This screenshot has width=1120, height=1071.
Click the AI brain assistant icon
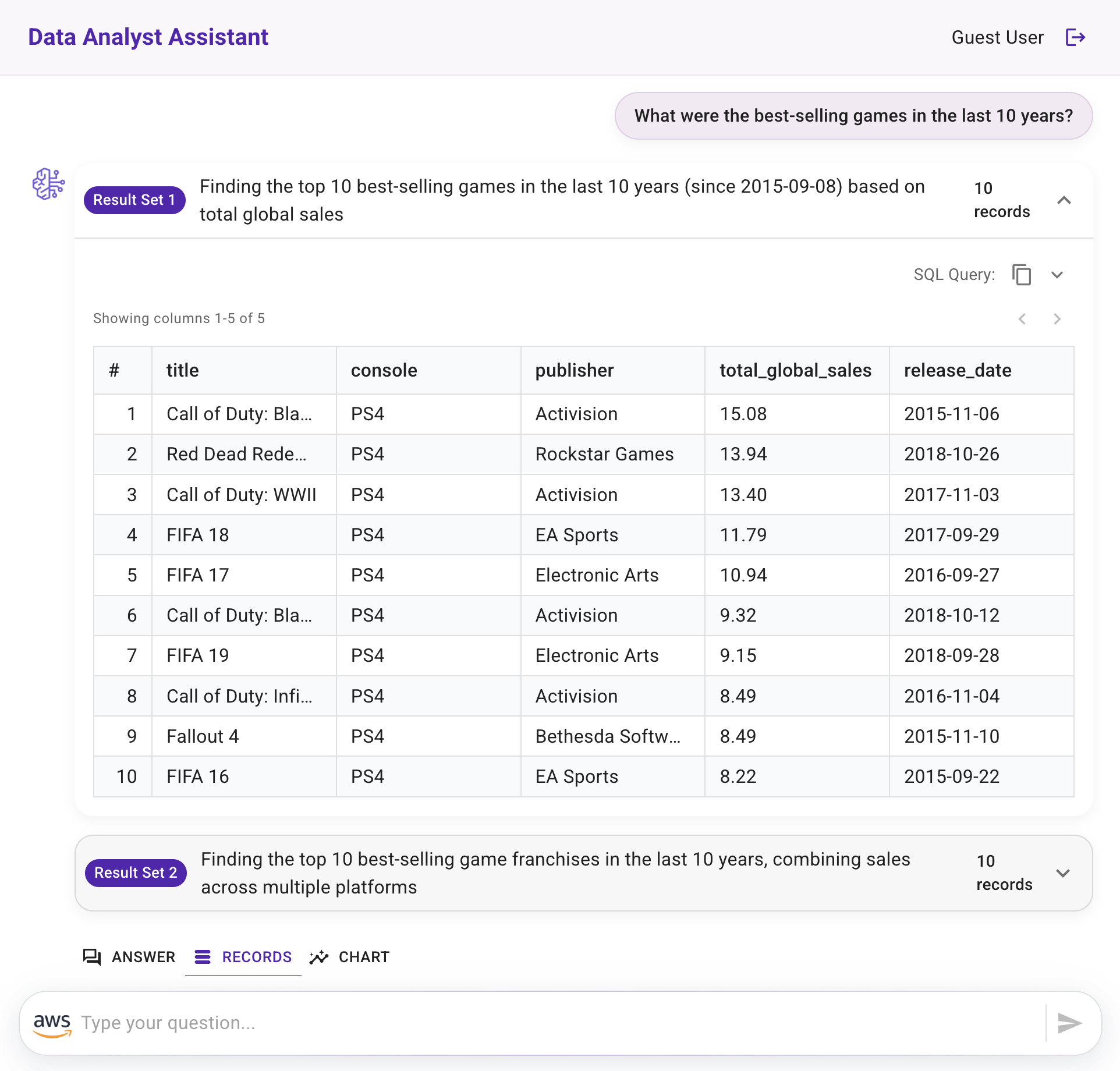point(48,184)
